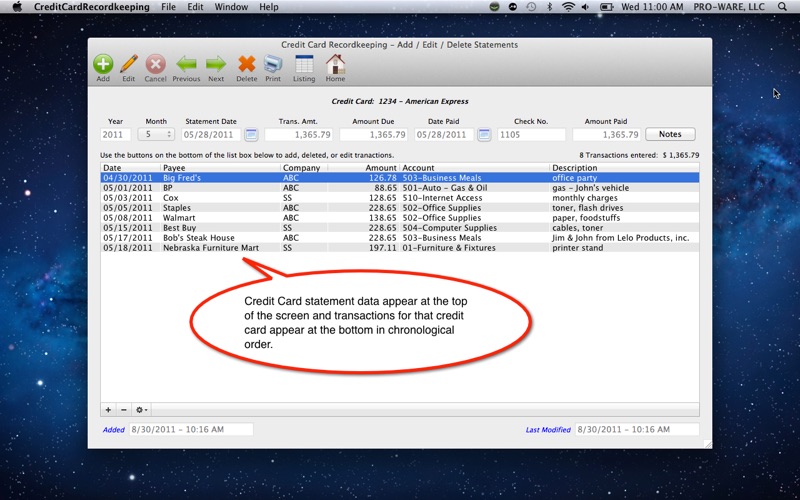Open the File menu
The height and width of the screenshot is (500, 800).
[x=168, y=7]
